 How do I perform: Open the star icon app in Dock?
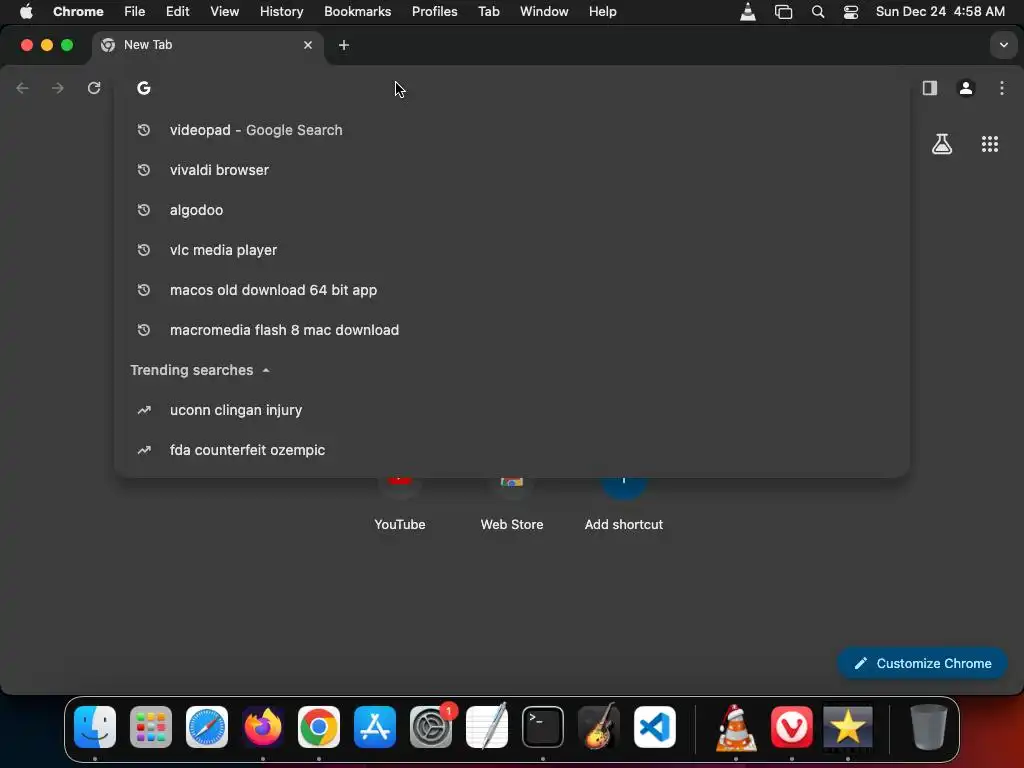click(x=848, y=727)
